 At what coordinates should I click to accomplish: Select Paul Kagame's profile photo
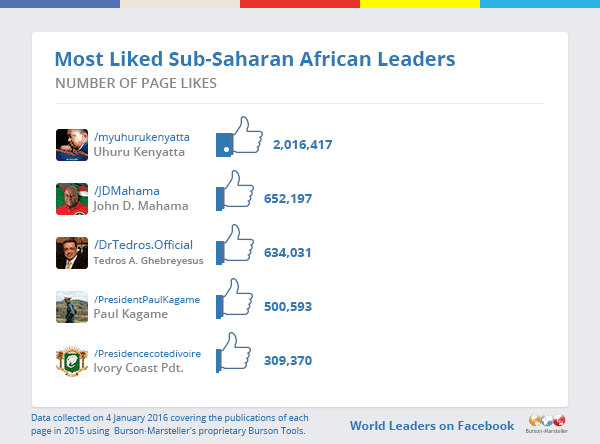(72, 307)
